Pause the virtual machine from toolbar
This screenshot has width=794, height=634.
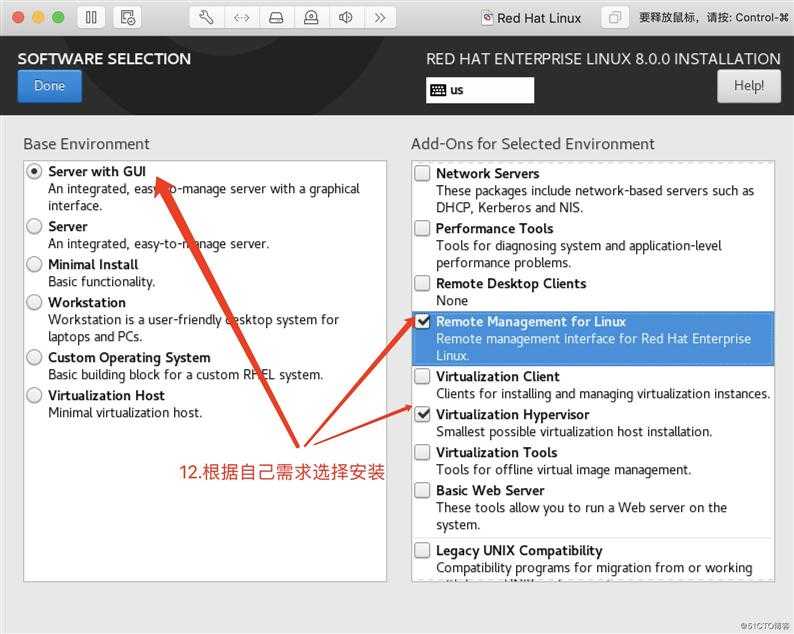(91, 18)
